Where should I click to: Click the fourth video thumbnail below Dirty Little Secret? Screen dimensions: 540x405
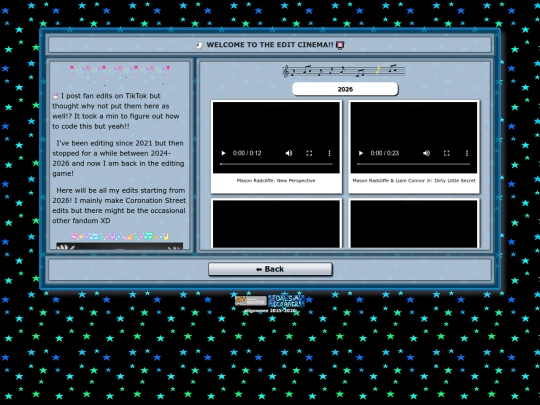tap(414, 224)
